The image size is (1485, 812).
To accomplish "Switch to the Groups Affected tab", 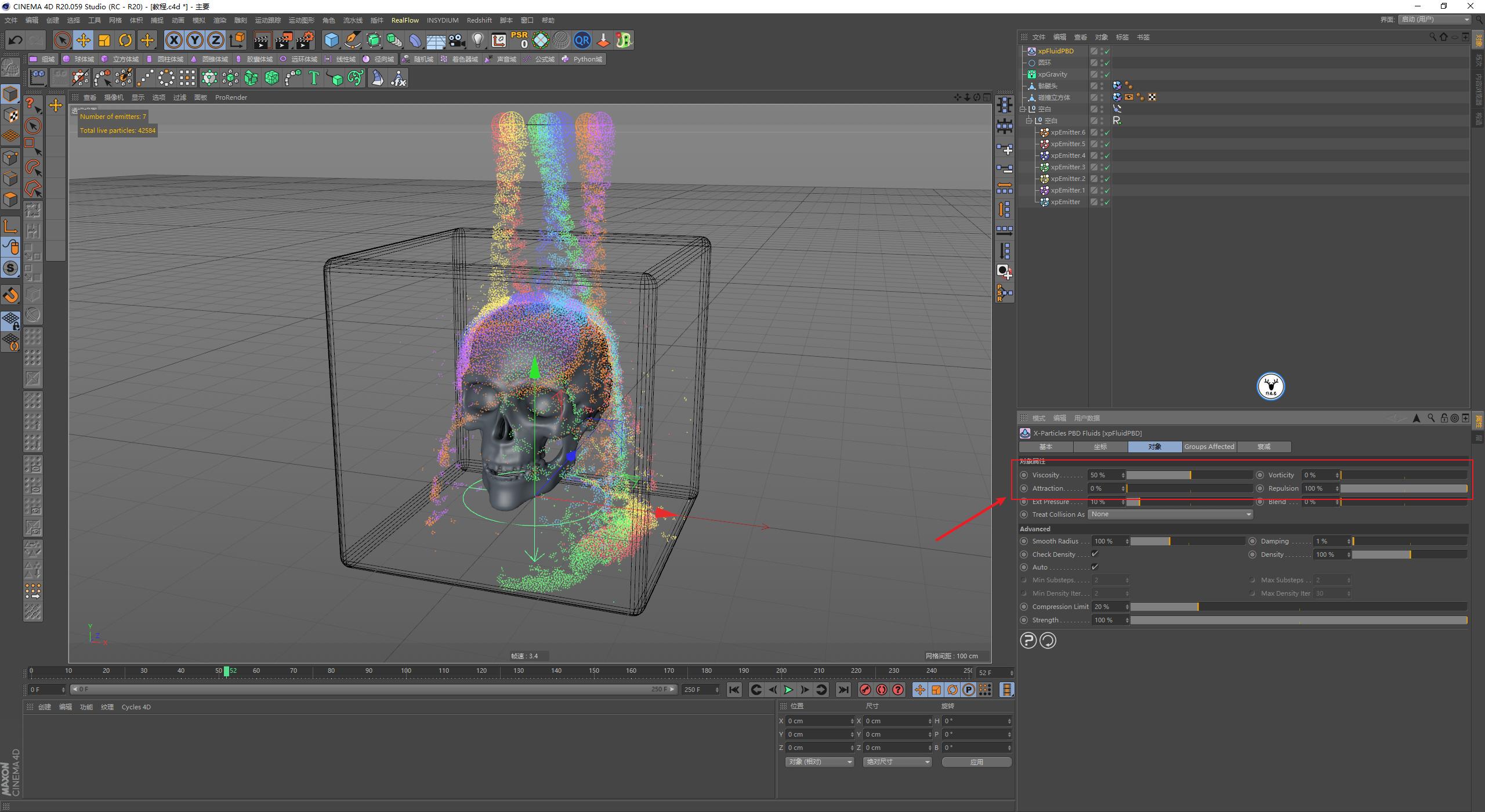I will click(1209, 447).
